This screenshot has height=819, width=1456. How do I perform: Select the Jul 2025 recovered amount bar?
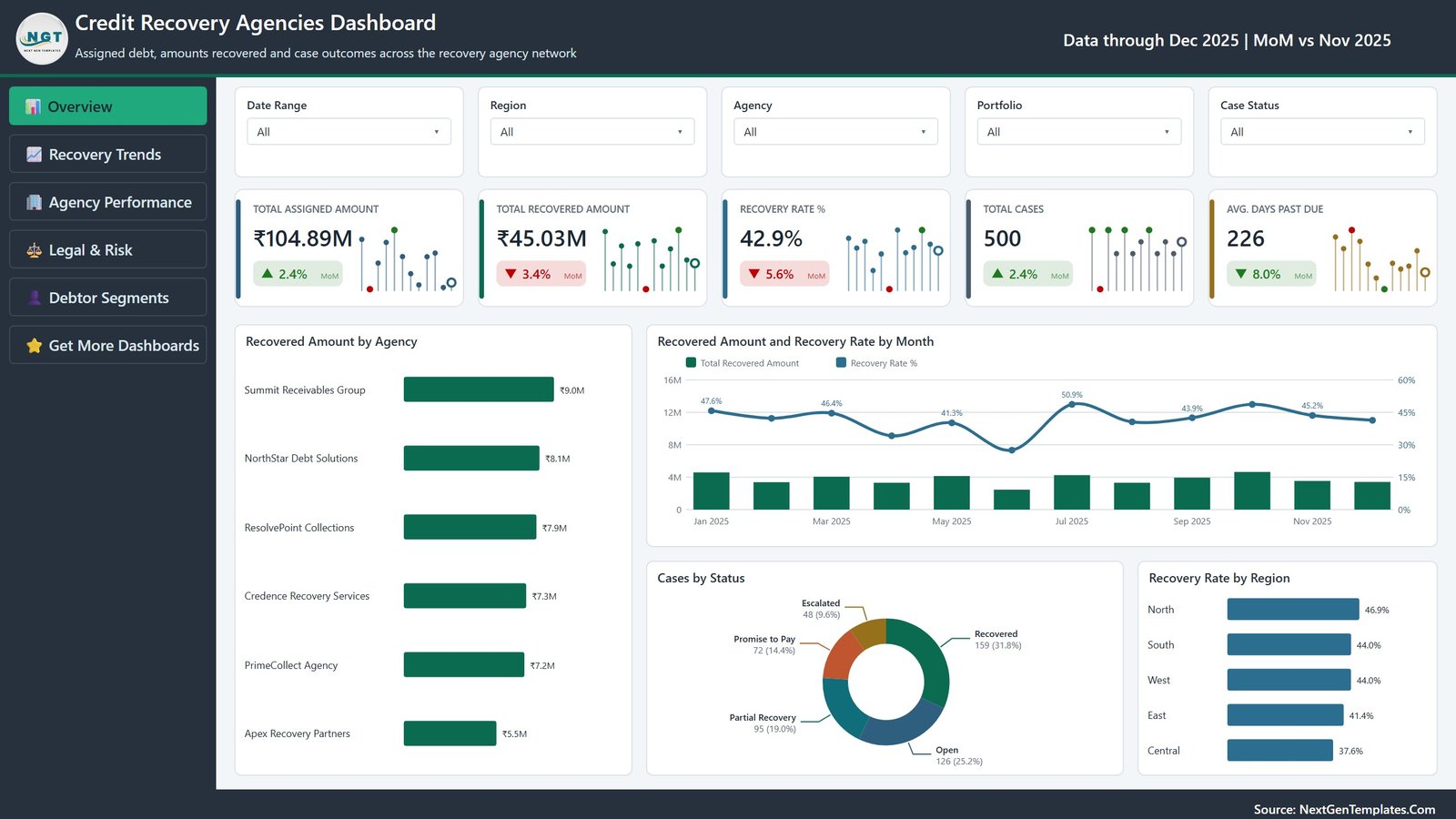coord(1072,492)
